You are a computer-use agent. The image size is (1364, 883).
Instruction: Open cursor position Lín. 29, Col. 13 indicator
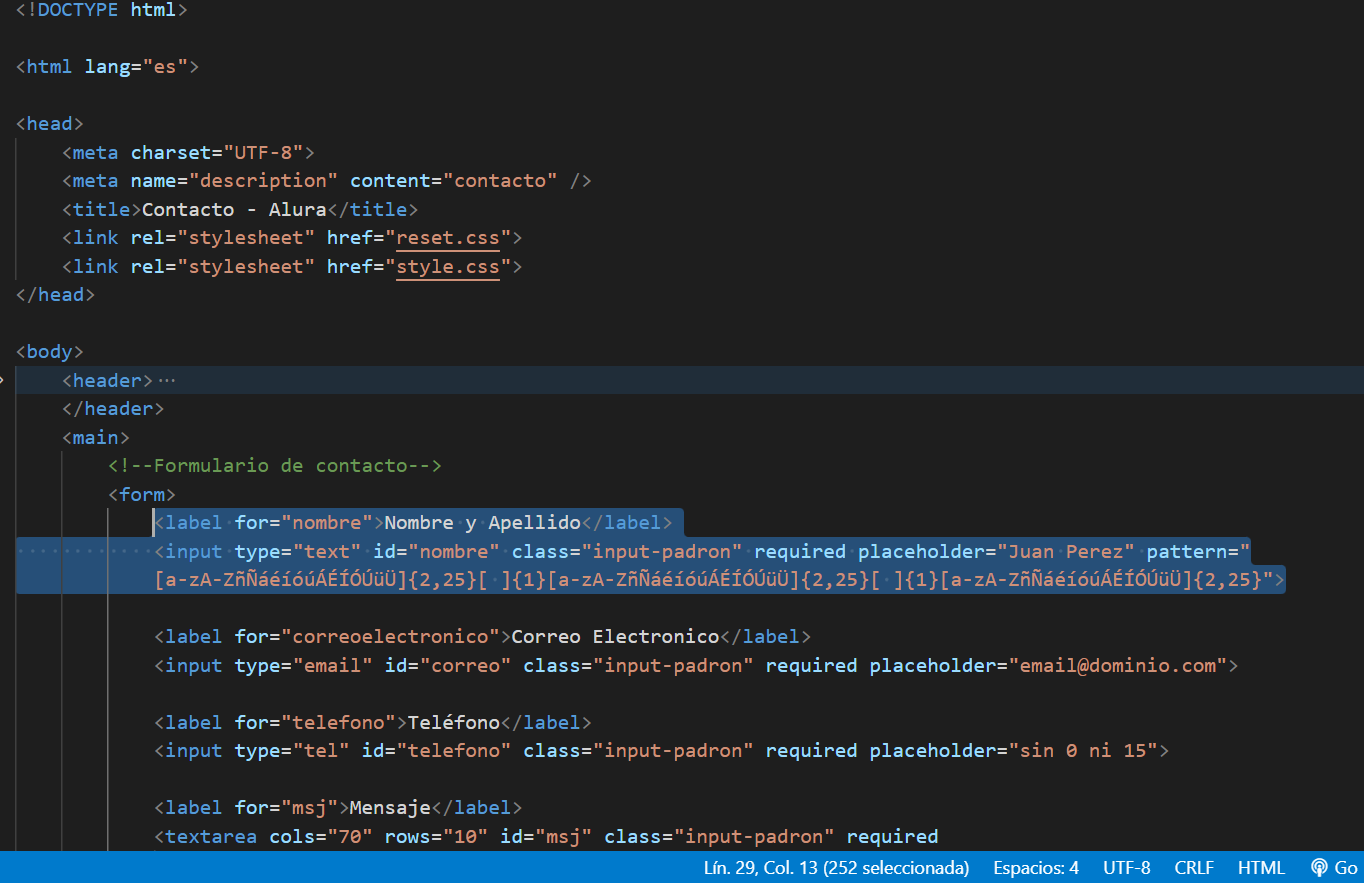pos(836,867)
